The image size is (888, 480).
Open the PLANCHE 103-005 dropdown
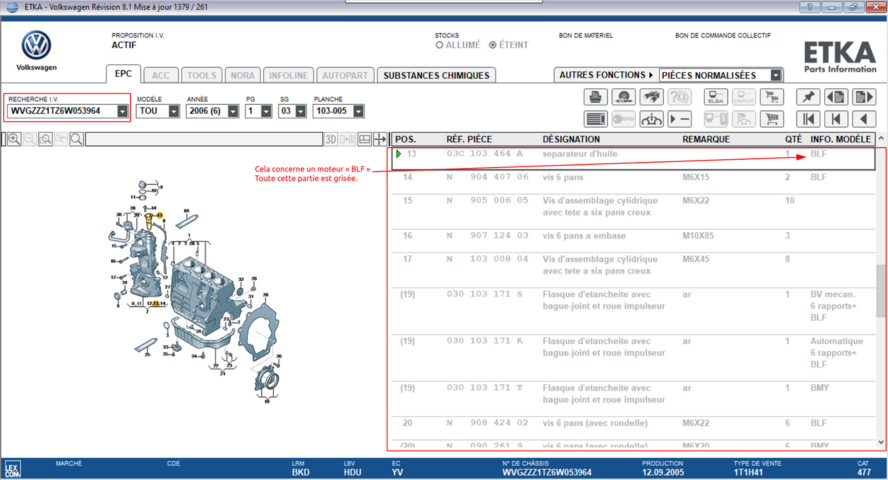click(x=358, y=111)
